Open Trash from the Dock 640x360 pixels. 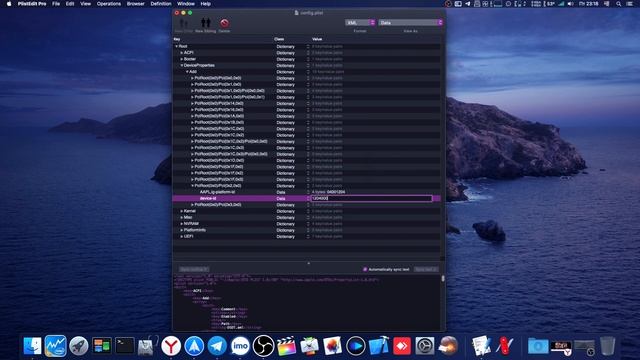(x=607, y=346)
